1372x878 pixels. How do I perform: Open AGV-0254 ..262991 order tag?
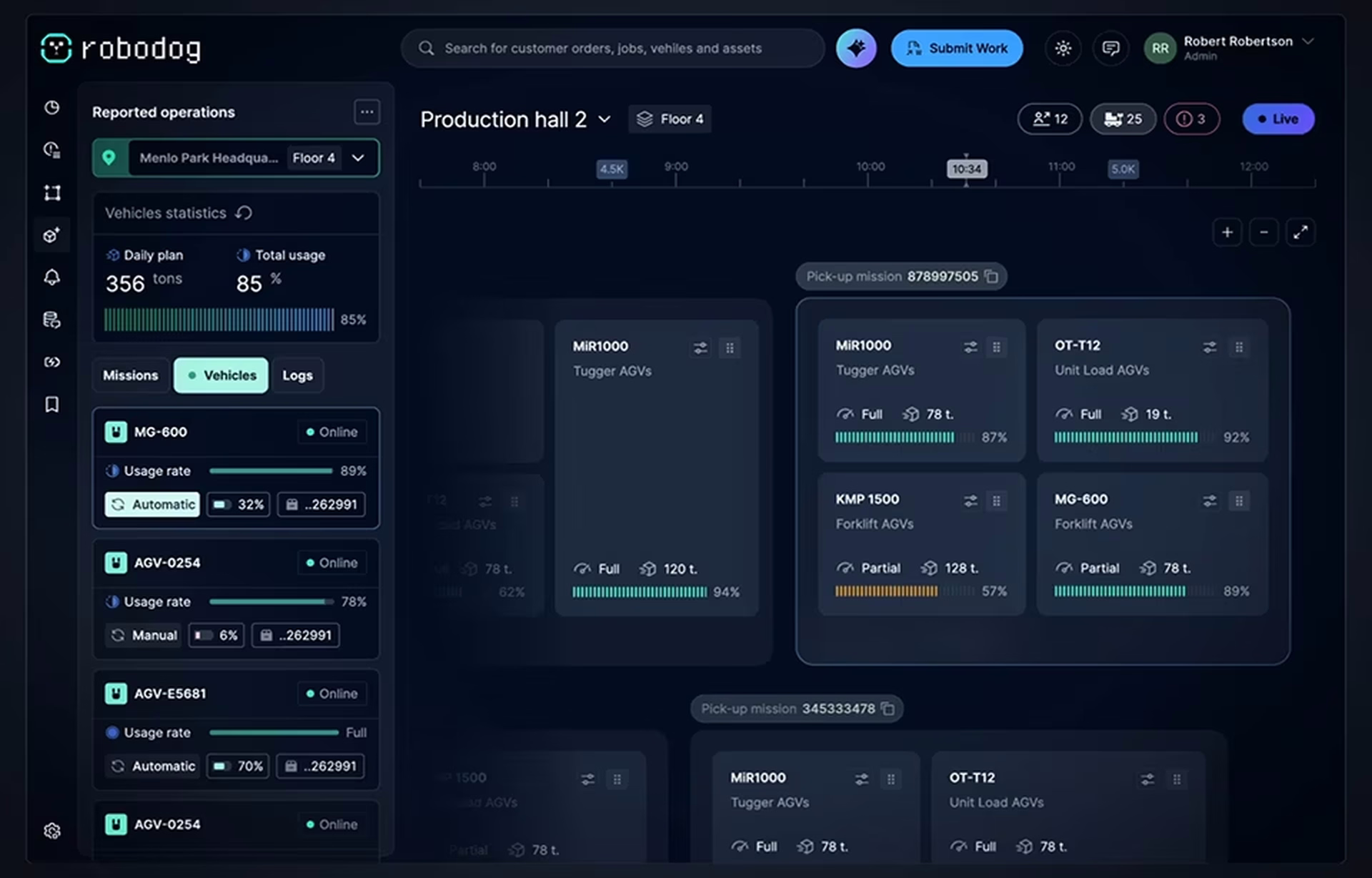click(295, 636)
